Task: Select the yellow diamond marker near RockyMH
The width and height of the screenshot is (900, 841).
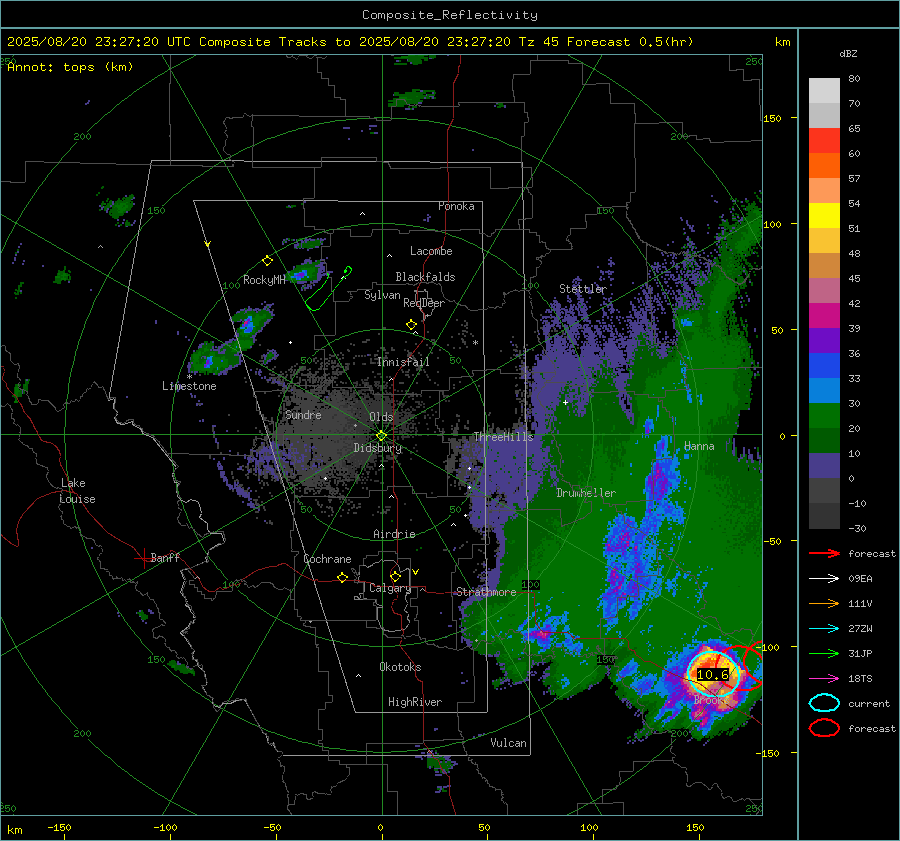Action: pyautogui.click(x=267, y=261)
